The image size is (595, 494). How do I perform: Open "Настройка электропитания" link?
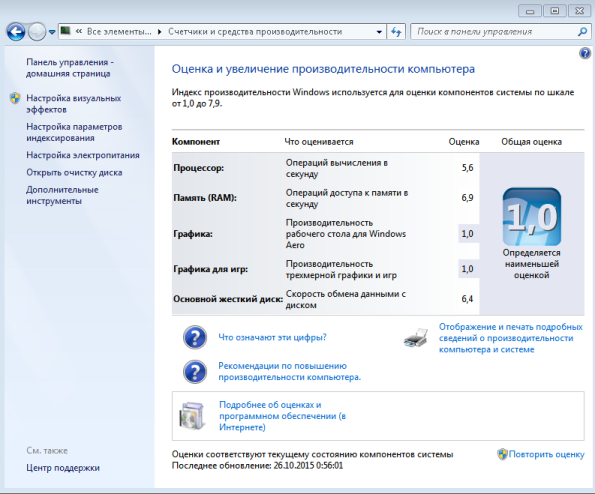pos(83,155)
